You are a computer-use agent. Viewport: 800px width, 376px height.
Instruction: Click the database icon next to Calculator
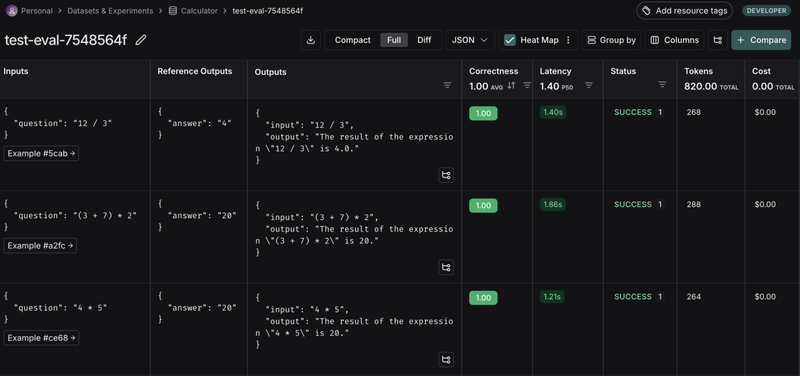pos(173,11)
